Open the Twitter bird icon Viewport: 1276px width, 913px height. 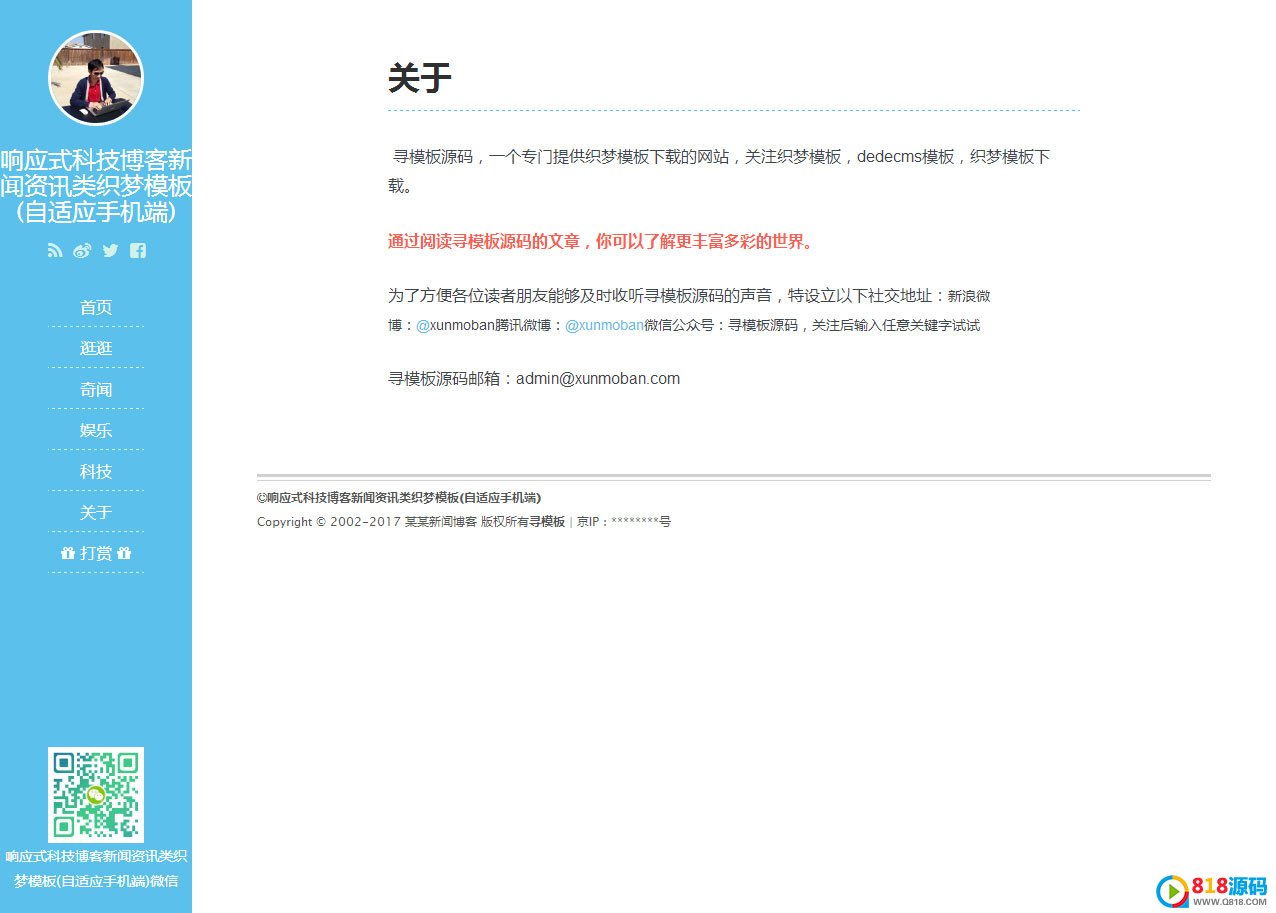click(x=110, y=251)
